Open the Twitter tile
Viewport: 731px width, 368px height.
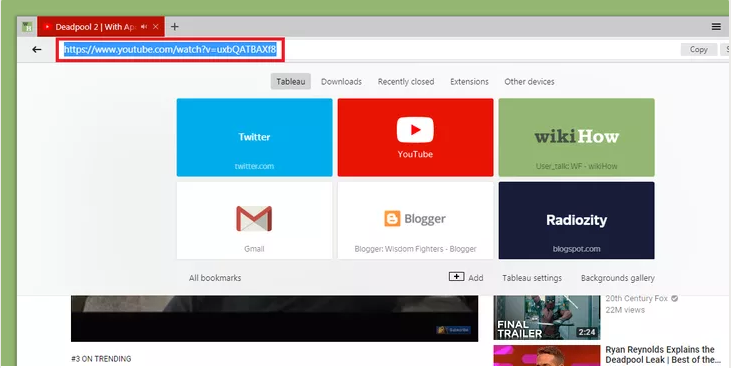254,137
